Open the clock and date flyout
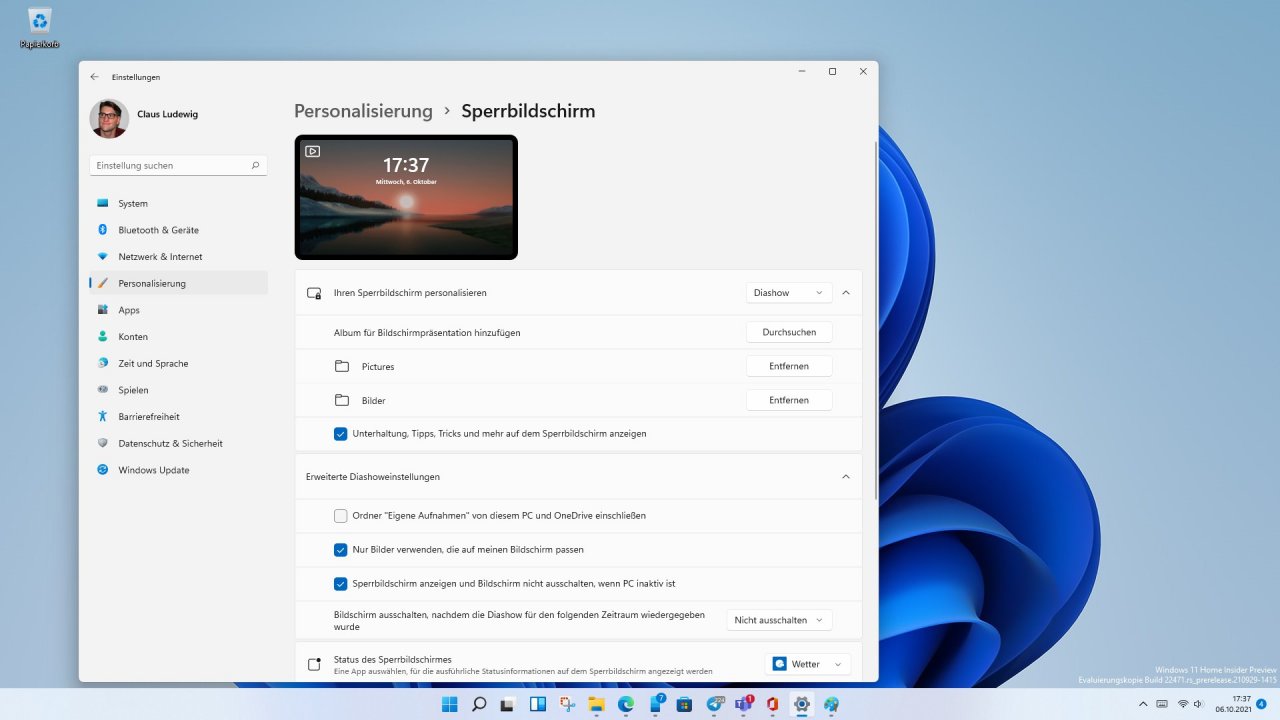Image resolution: width=1280 pixels, height=720 pixels. [1236, 704]
